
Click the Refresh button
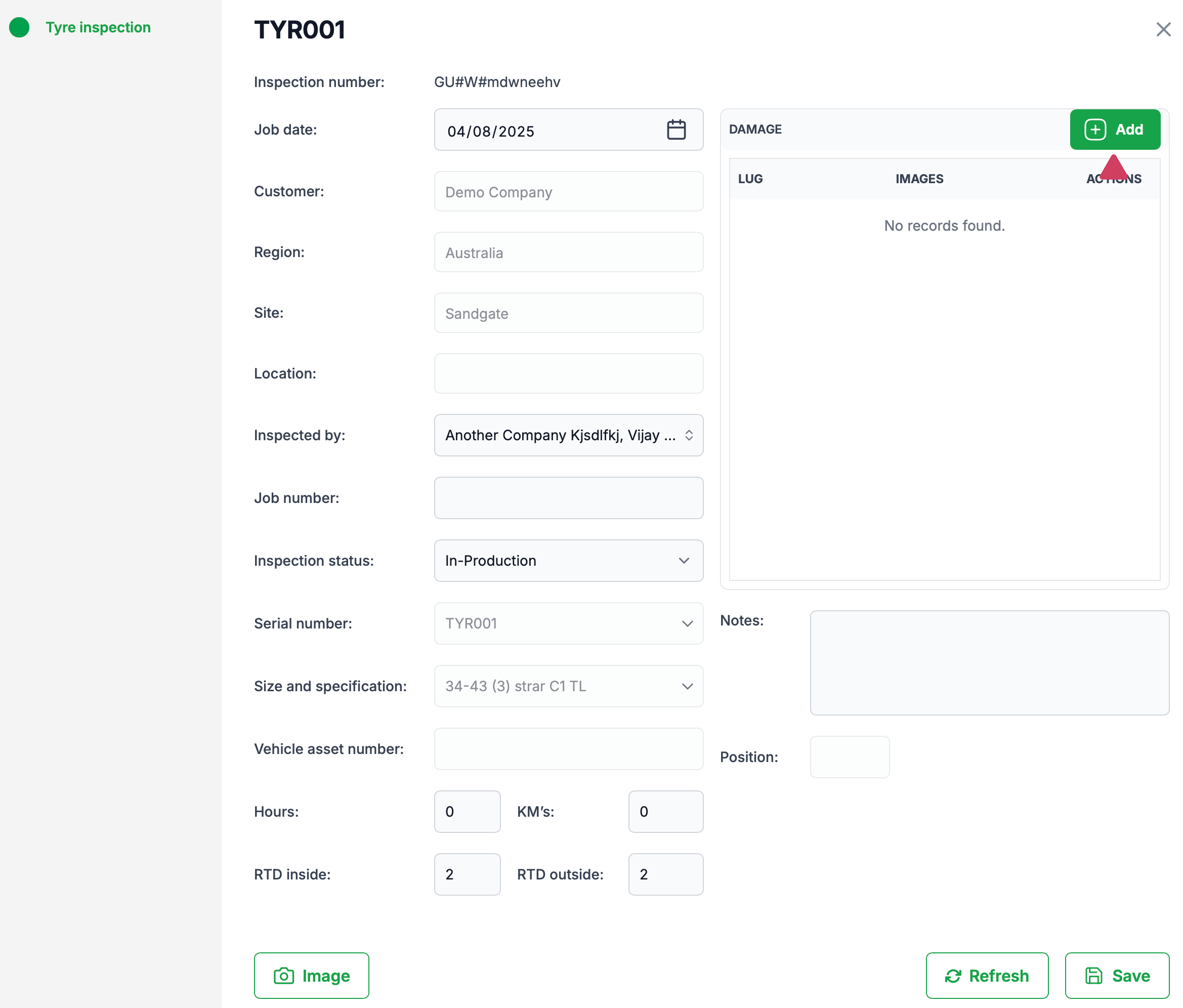click(987, 976)
